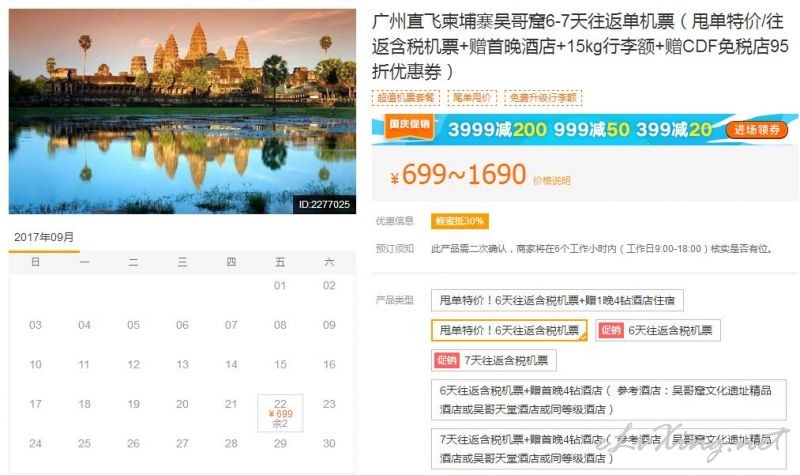Image resolution: width=800 pixels, height=475 pixels.
Task: Pick September 22 priced ¥699 in calendar
Action: pyautogui.click(x=280, y=413)
